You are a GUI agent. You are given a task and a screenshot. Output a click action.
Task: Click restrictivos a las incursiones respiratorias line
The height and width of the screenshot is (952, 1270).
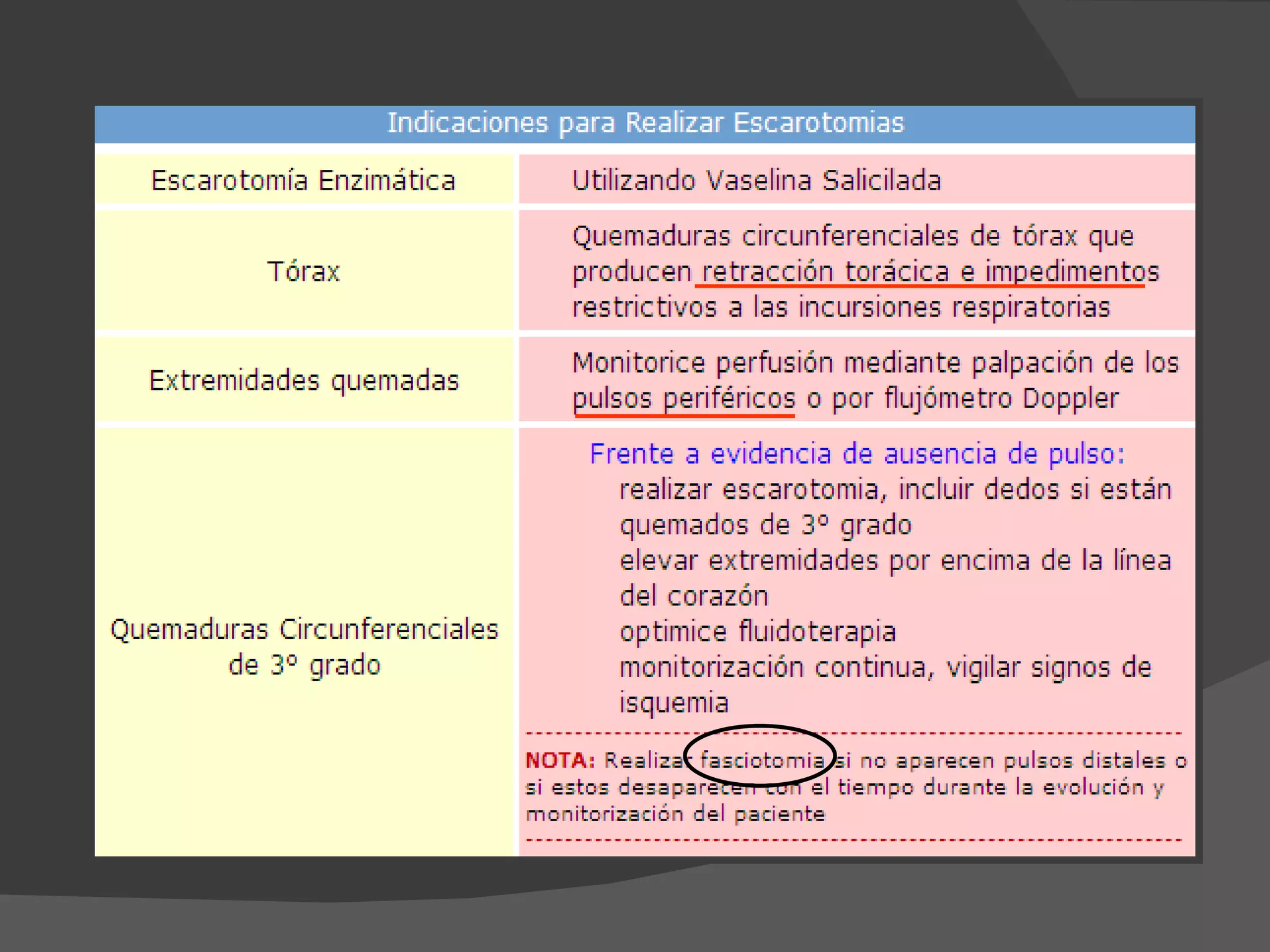click(x=840, y=307)
